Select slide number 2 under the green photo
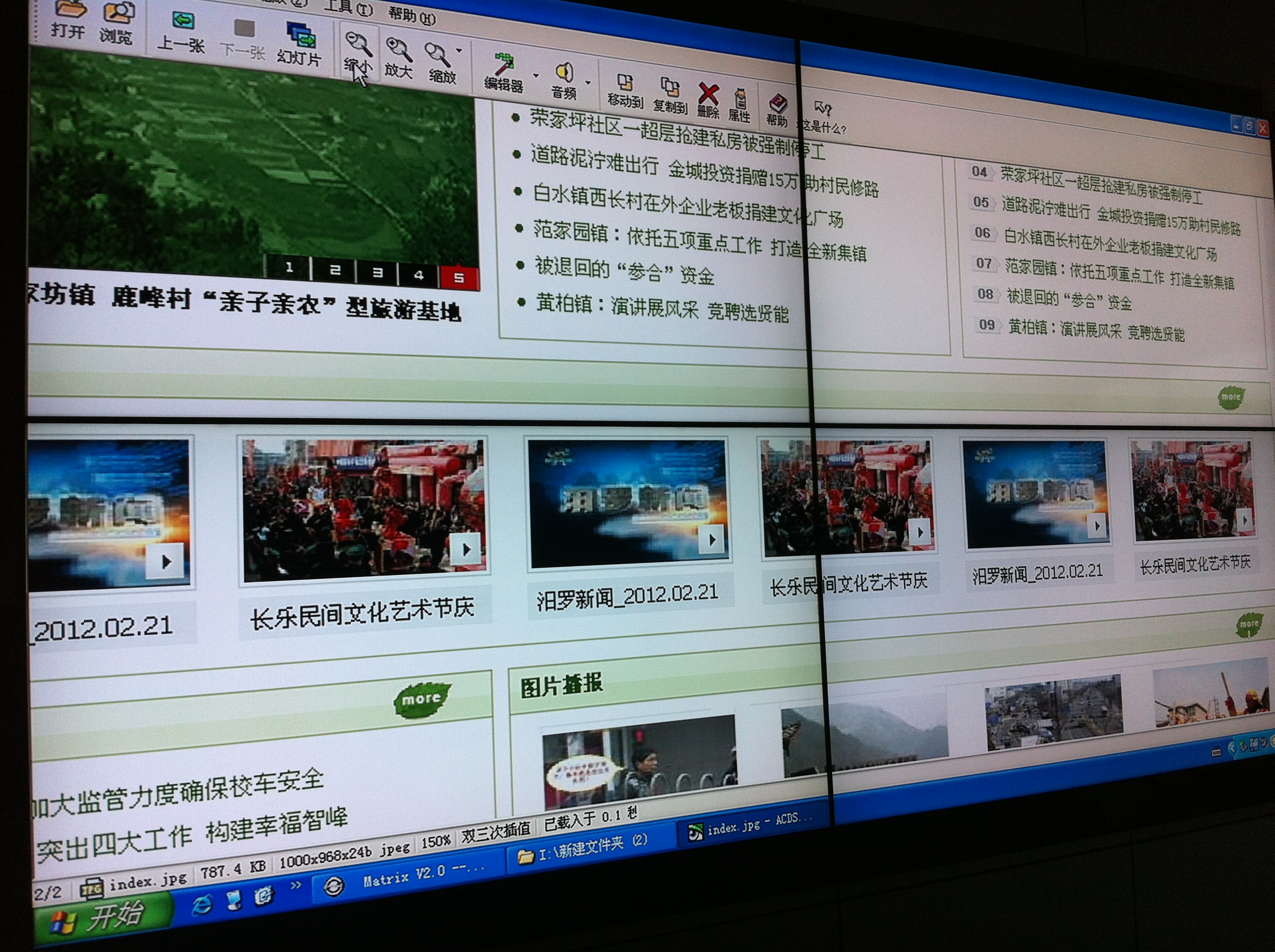This screenshot has width=1275, height=952. (x=335, y=269)
